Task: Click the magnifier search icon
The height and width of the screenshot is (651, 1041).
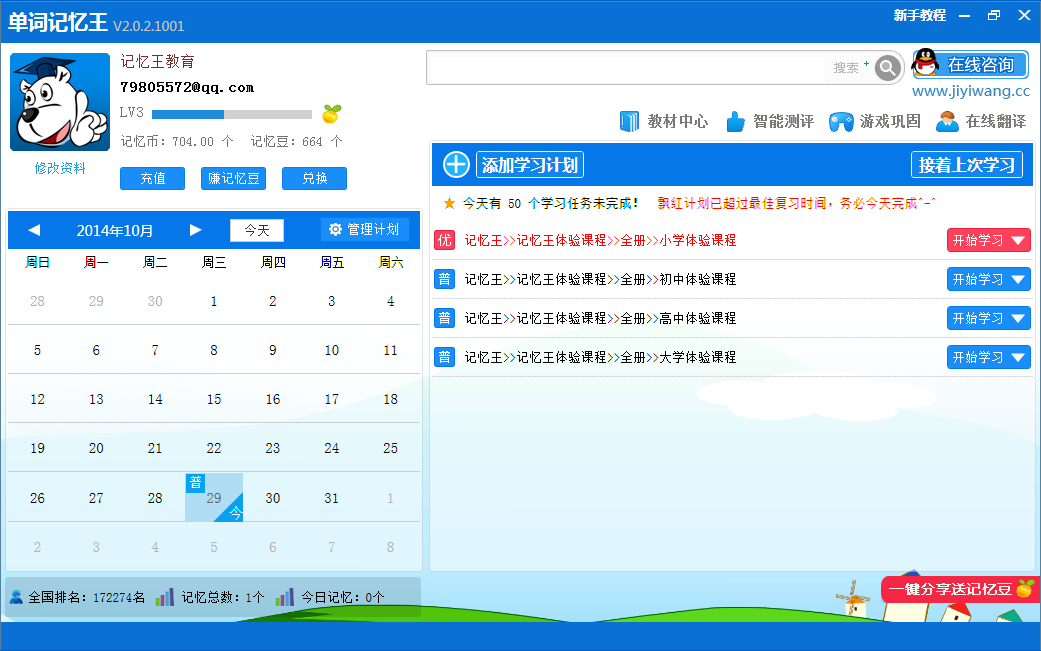Action: coord(887,68)
